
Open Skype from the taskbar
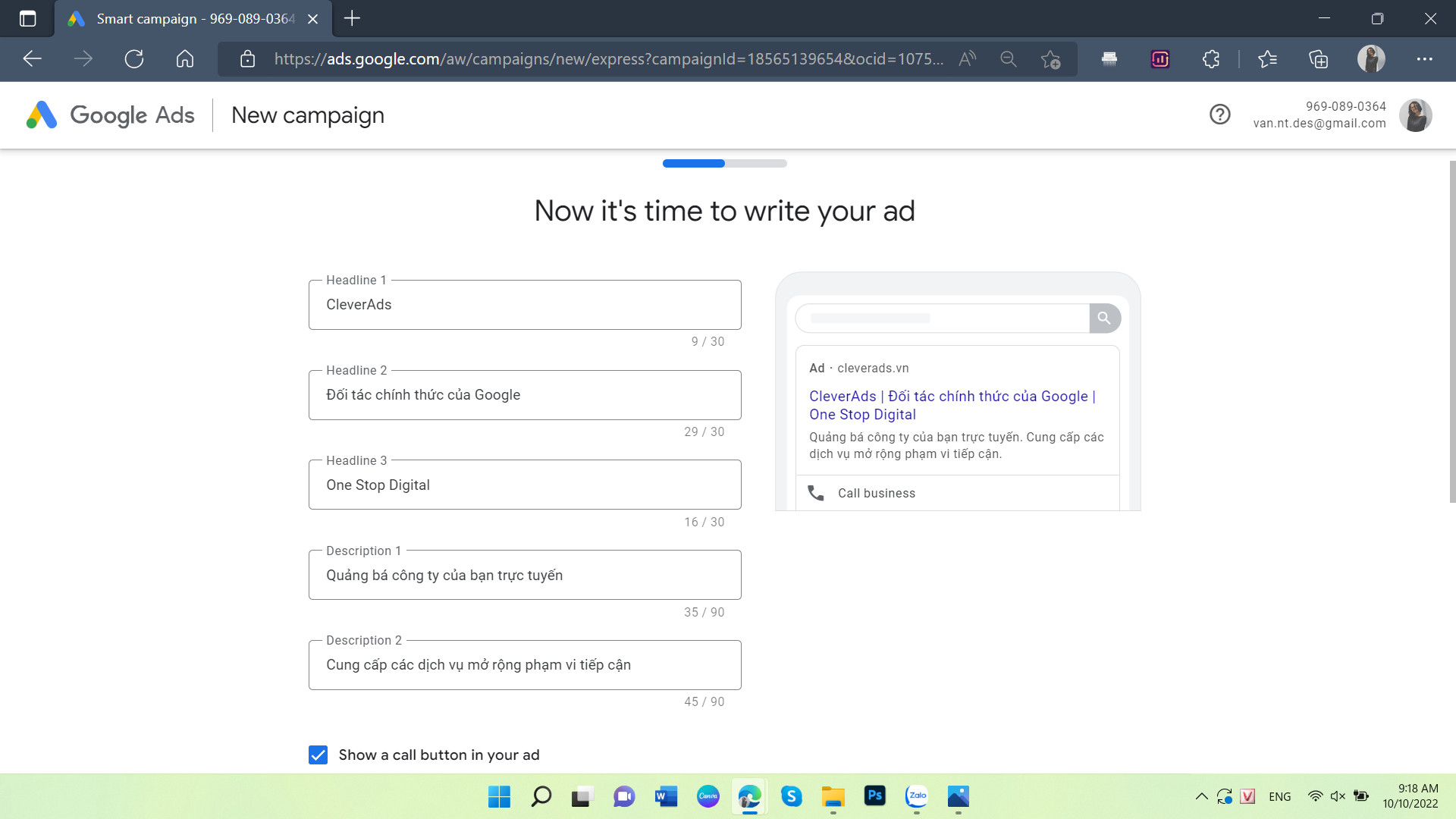pos(792,796)
